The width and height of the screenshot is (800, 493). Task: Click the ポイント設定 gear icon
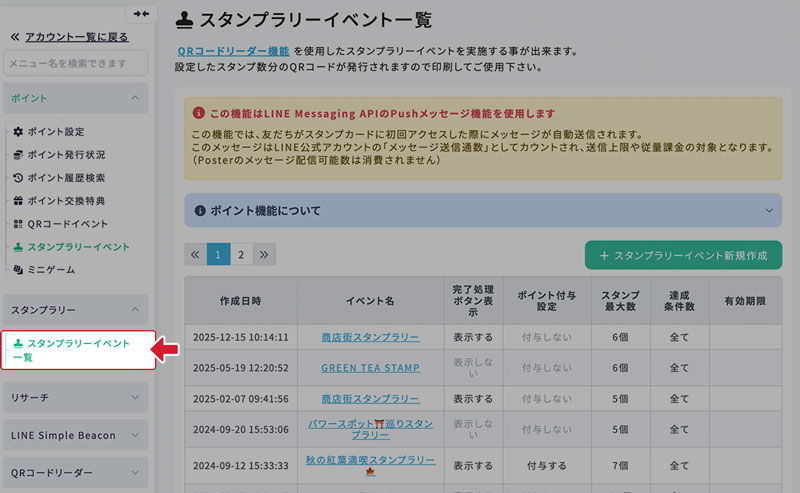coord(17,132)
